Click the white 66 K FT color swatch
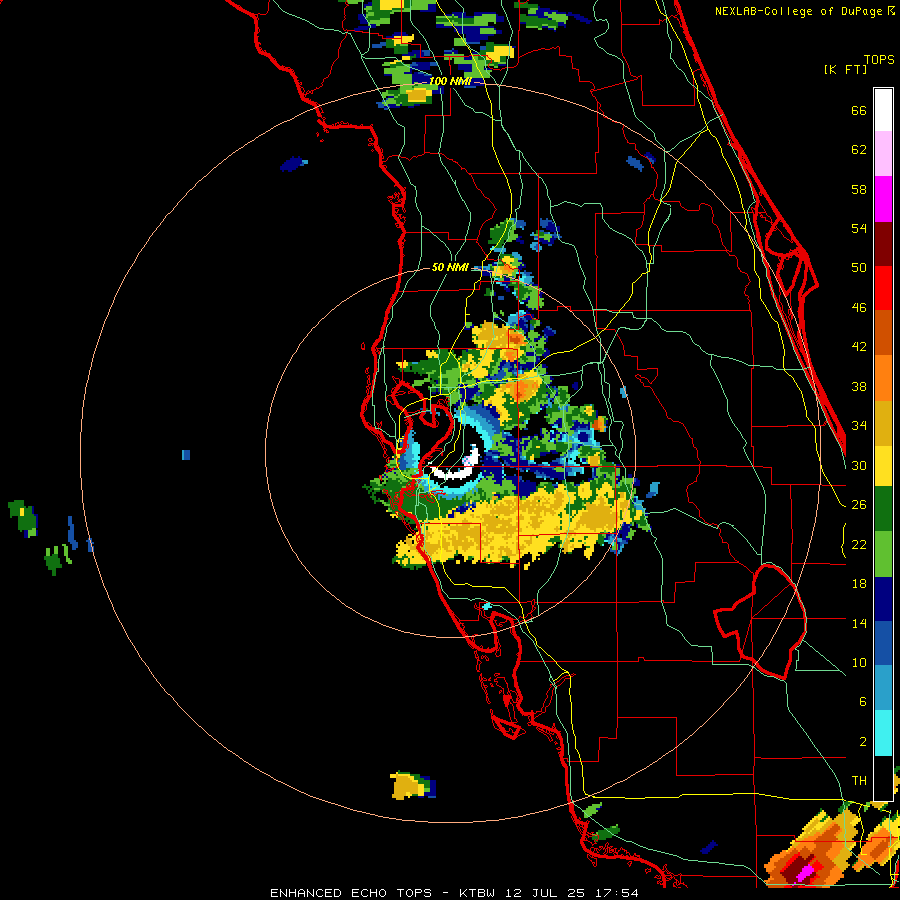 (883, 110)
